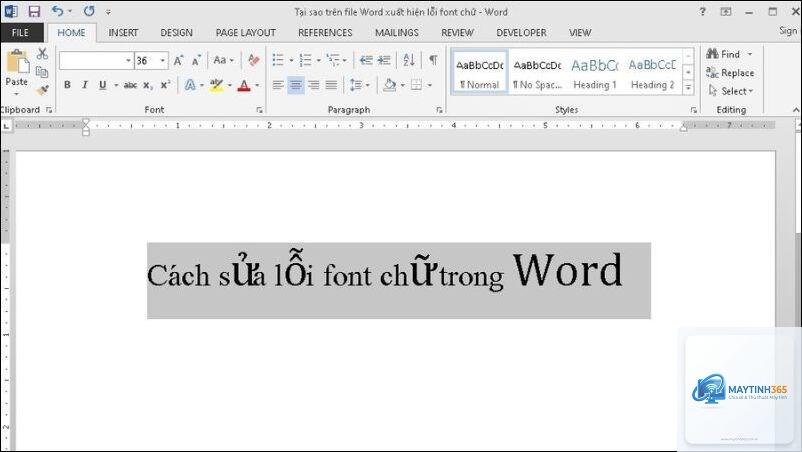The width and height of the screenshot is (802, 452).
Task: Apply yellow text highlight color
Action: click(x=216, y=85)
